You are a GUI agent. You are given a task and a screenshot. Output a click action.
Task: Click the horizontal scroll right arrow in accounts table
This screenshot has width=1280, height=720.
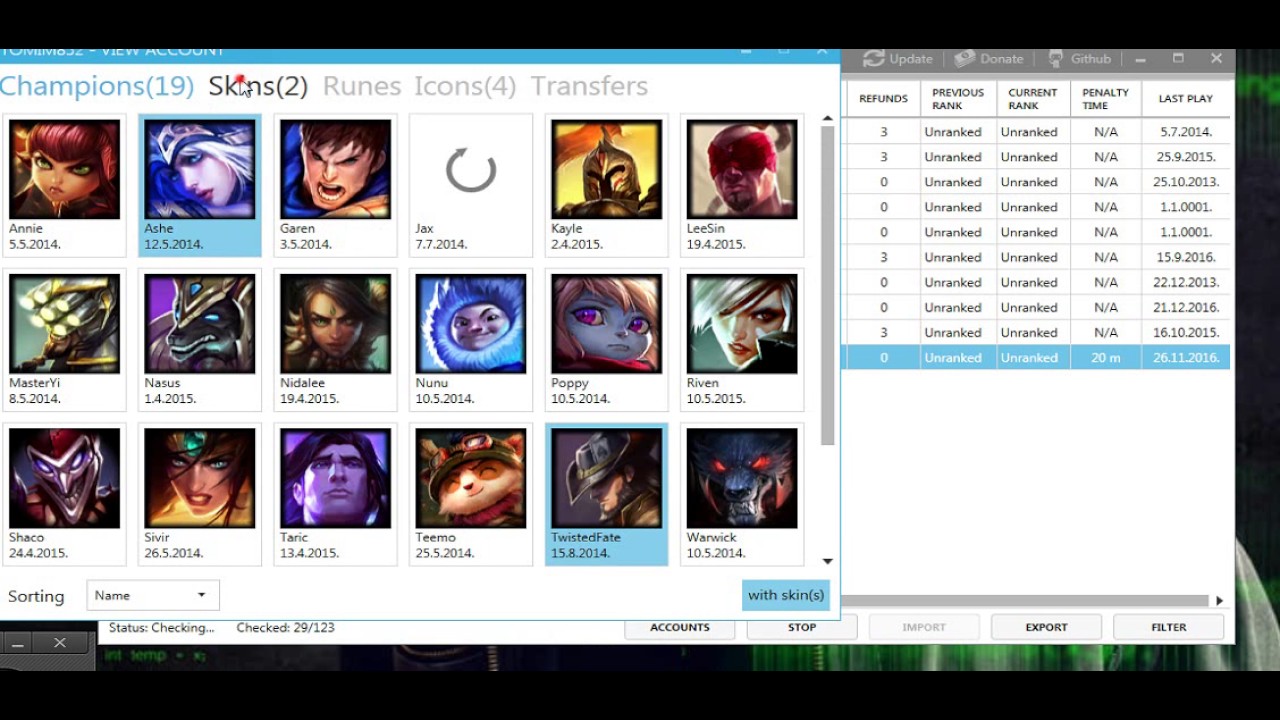click(1219, 600)
